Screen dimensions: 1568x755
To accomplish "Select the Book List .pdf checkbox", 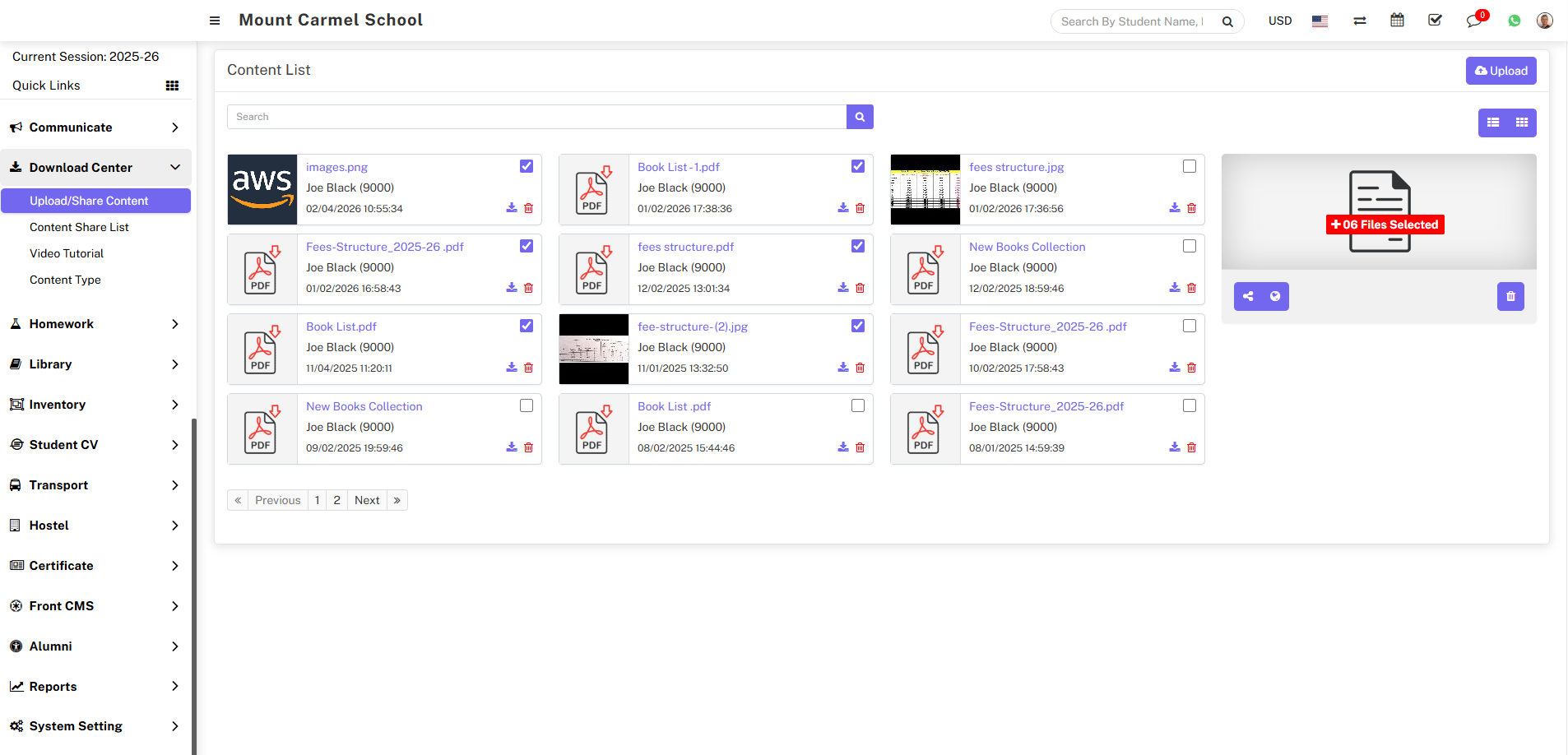I will [x=858, y=405].
